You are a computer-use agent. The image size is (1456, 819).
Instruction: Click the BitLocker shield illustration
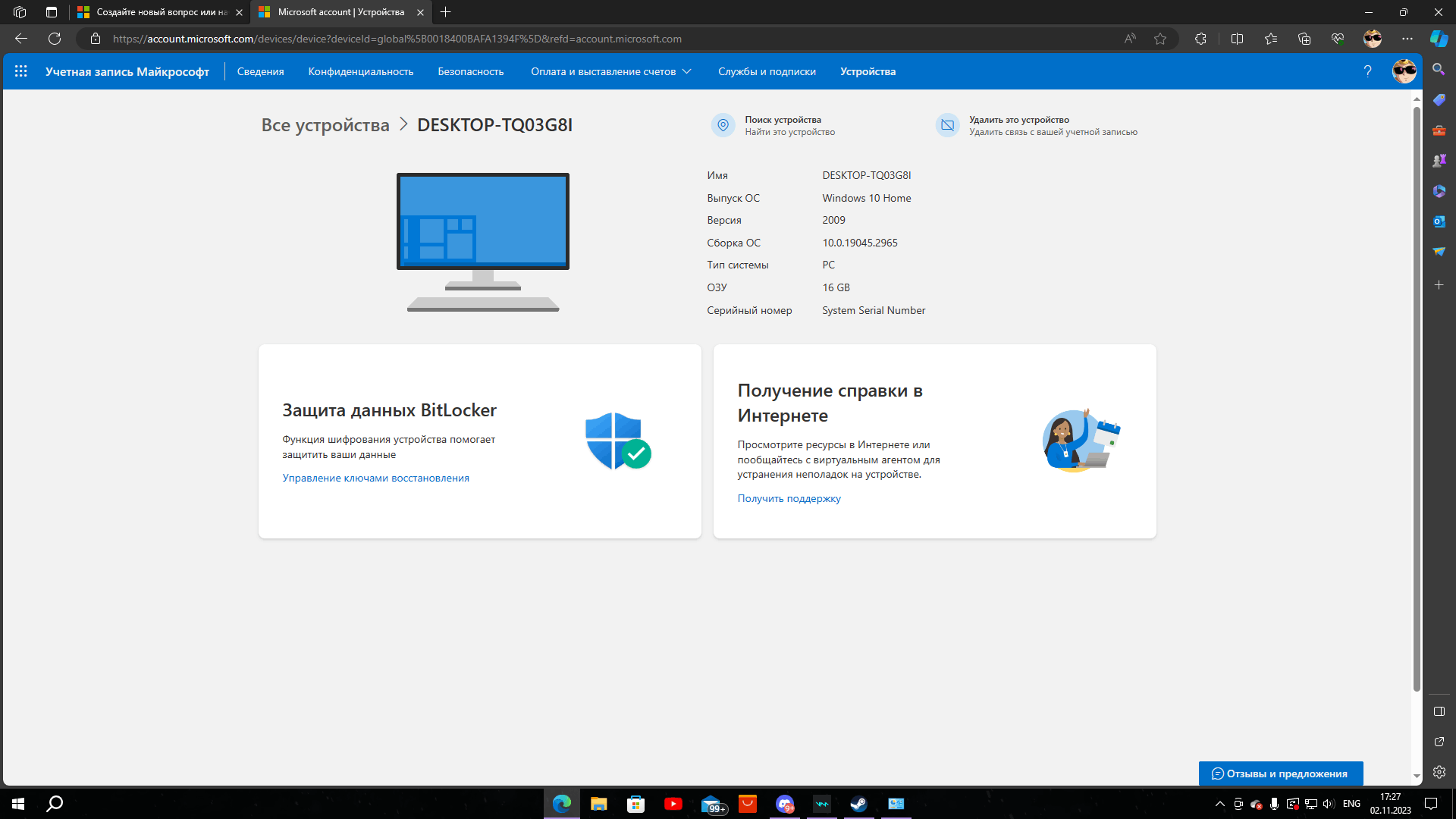(x=617, y=441)
